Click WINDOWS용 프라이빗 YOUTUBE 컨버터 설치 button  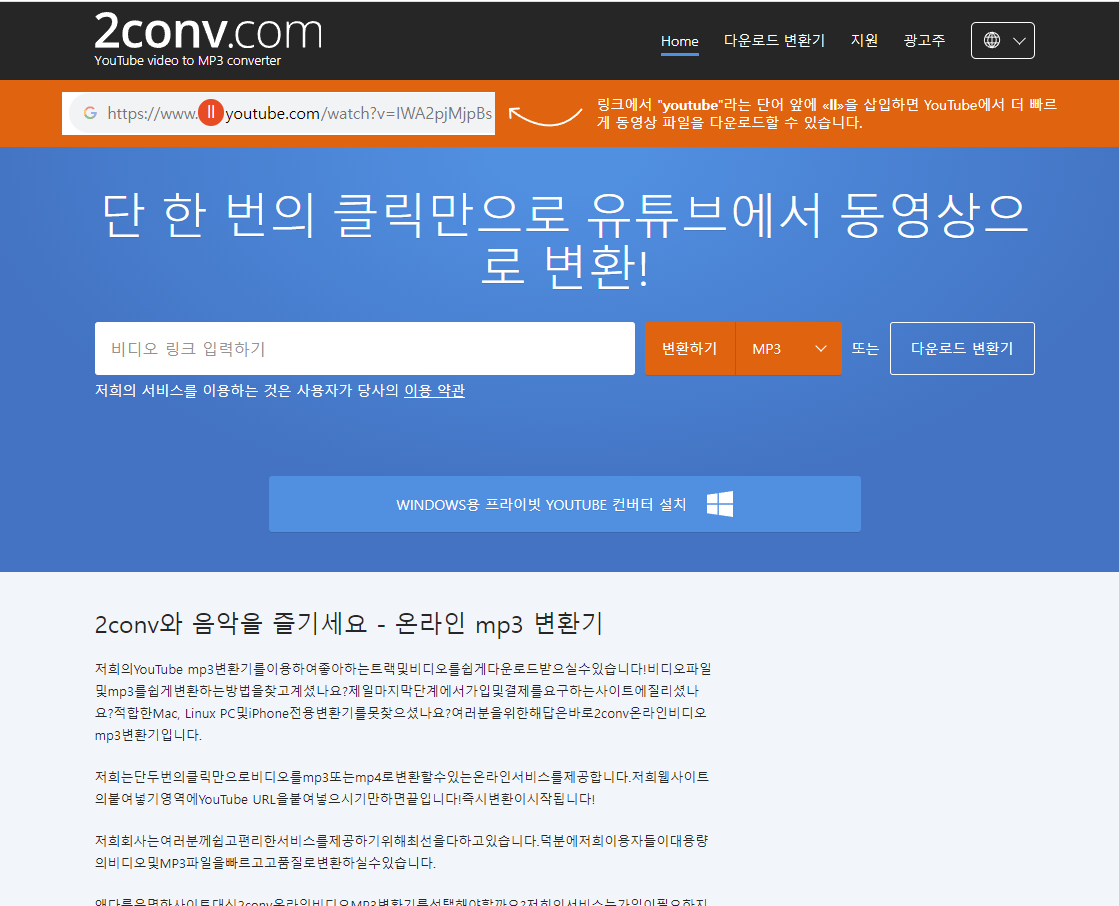(x=564, y=504)
